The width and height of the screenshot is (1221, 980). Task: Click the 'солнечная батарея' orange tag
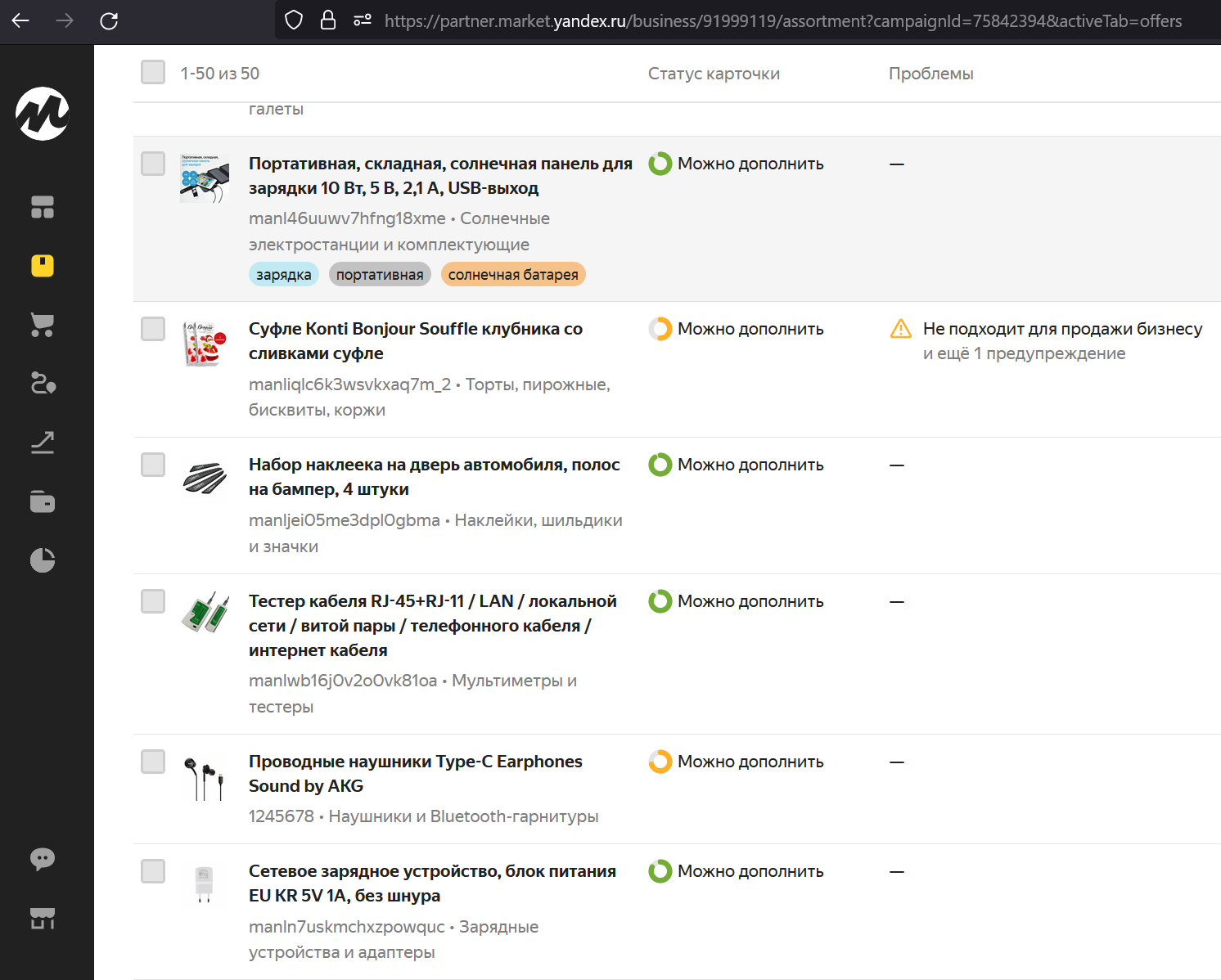pyautogui.click(x=513, y=275)
